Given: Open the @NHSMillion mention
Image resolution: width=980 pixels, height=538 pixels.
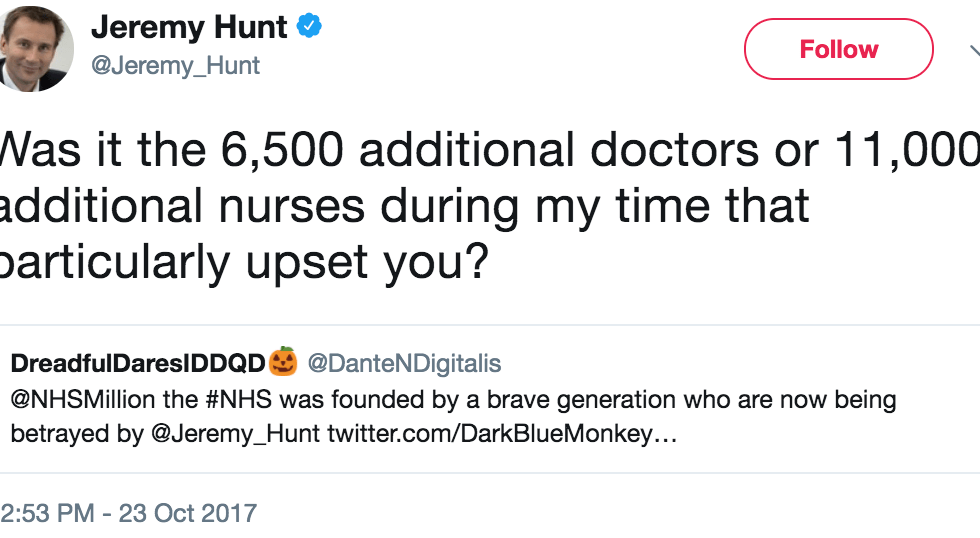Looking at the screenshot, I should pyautogui.click(x=83, y=400).
